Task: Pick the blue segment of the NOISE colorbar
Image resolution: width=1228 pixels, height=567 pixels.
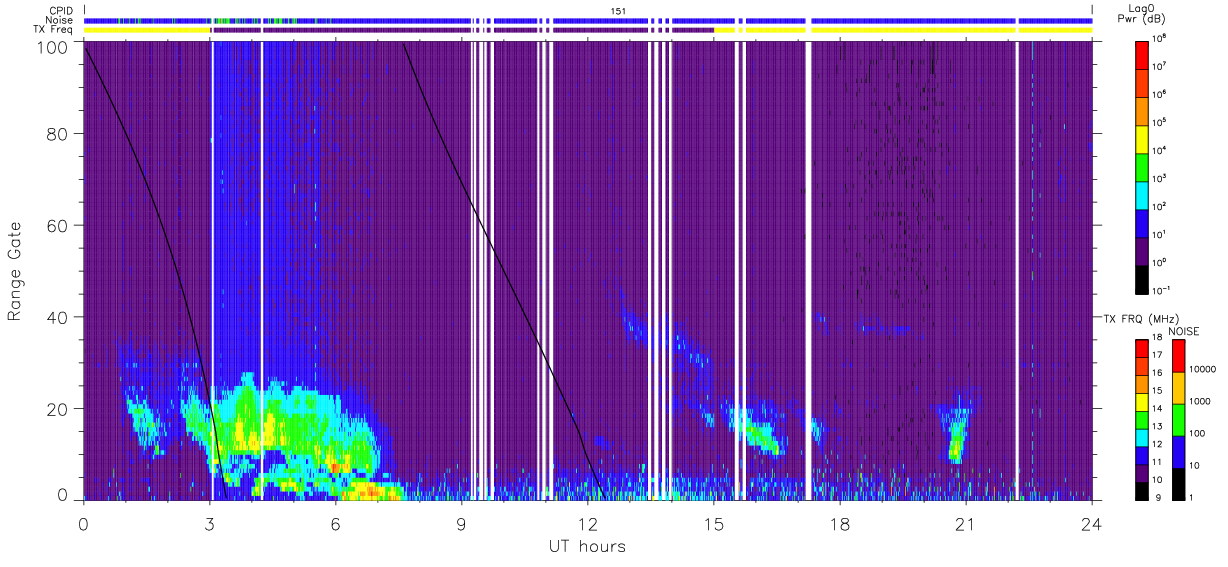Action: click(x=1180, y=451)
